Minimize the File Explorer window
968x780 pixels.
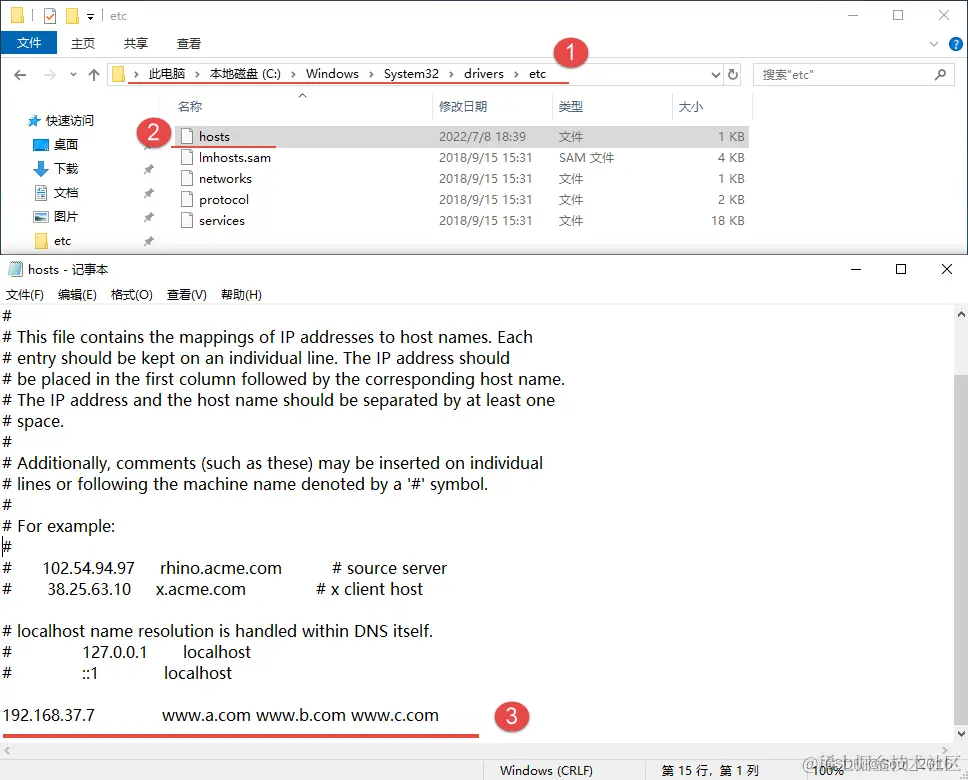853,15
